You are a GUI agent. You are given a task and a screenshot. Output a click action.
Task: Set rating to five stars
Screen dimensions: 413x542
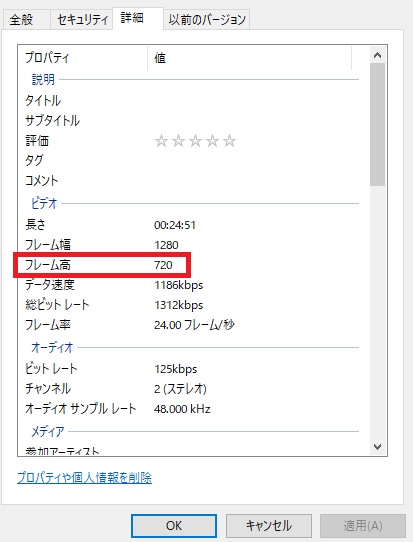click(x=229, y=141)
